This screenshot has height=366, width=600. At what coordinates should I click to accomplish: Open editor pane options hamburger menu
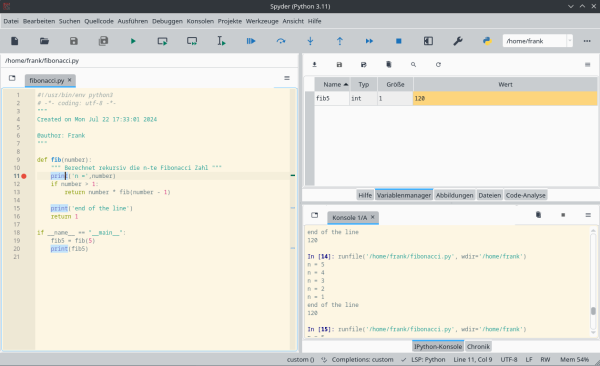click(x=287, y=78)
